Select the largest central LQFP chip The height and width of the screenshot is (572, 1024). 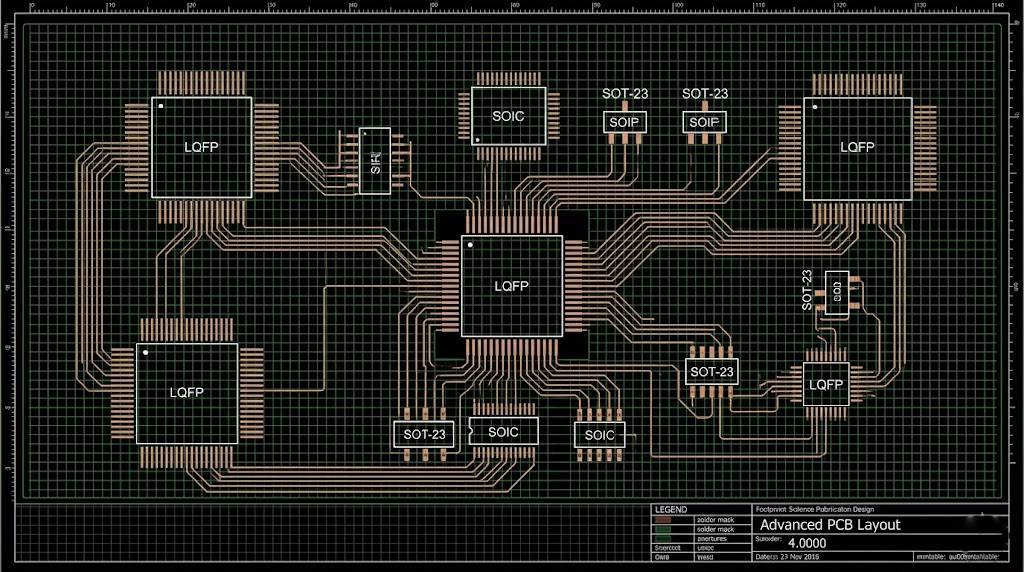511,286
